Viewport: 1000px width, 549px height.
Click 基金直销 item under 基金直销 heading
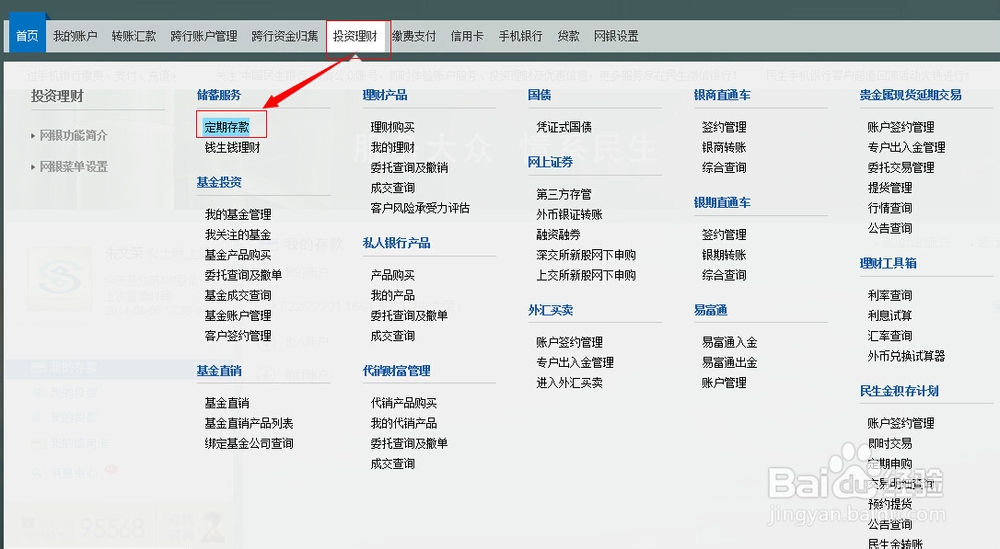point(227,403)
